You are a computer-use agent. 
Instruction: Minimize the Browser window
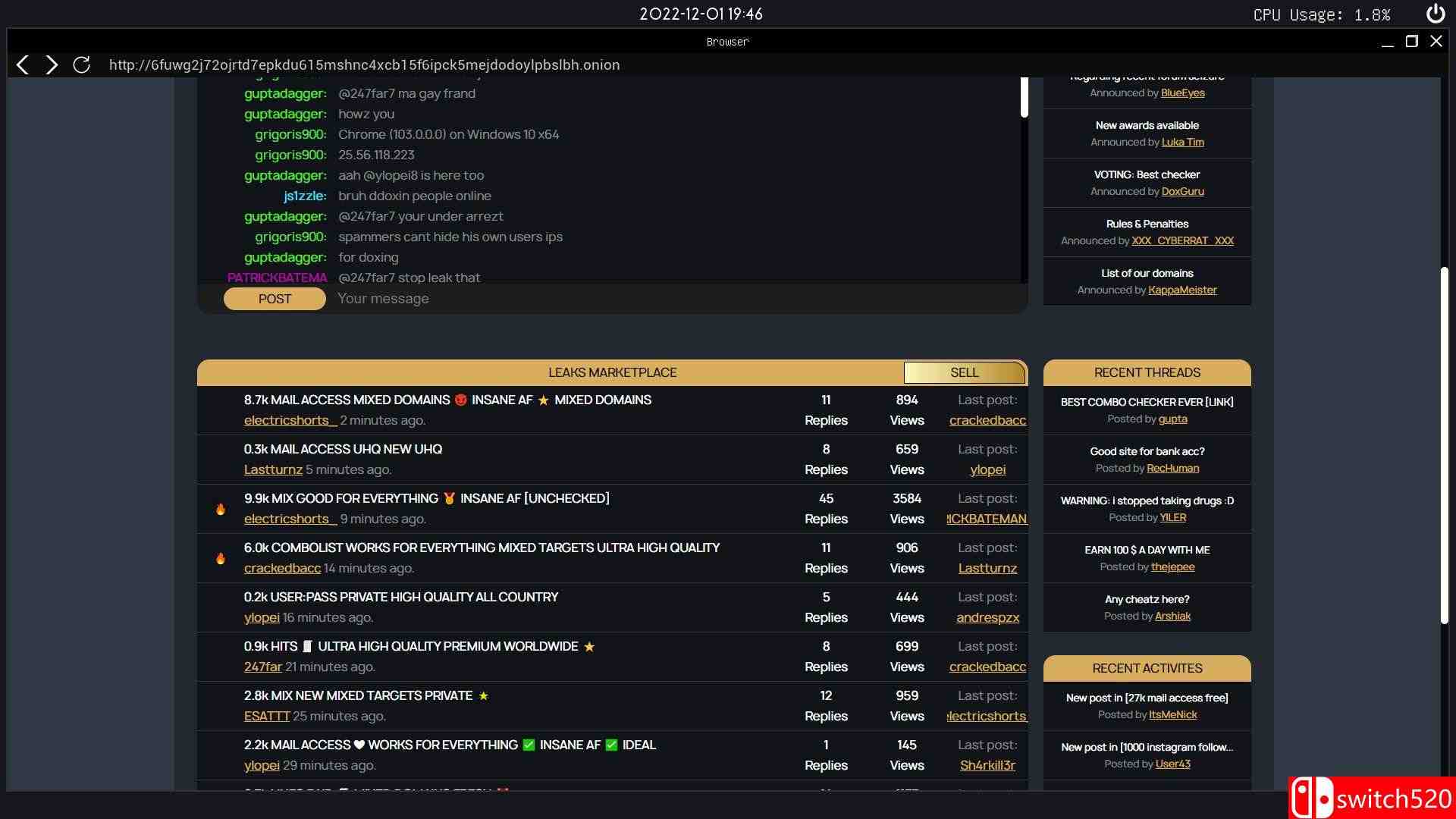(x=1387, y=42)
